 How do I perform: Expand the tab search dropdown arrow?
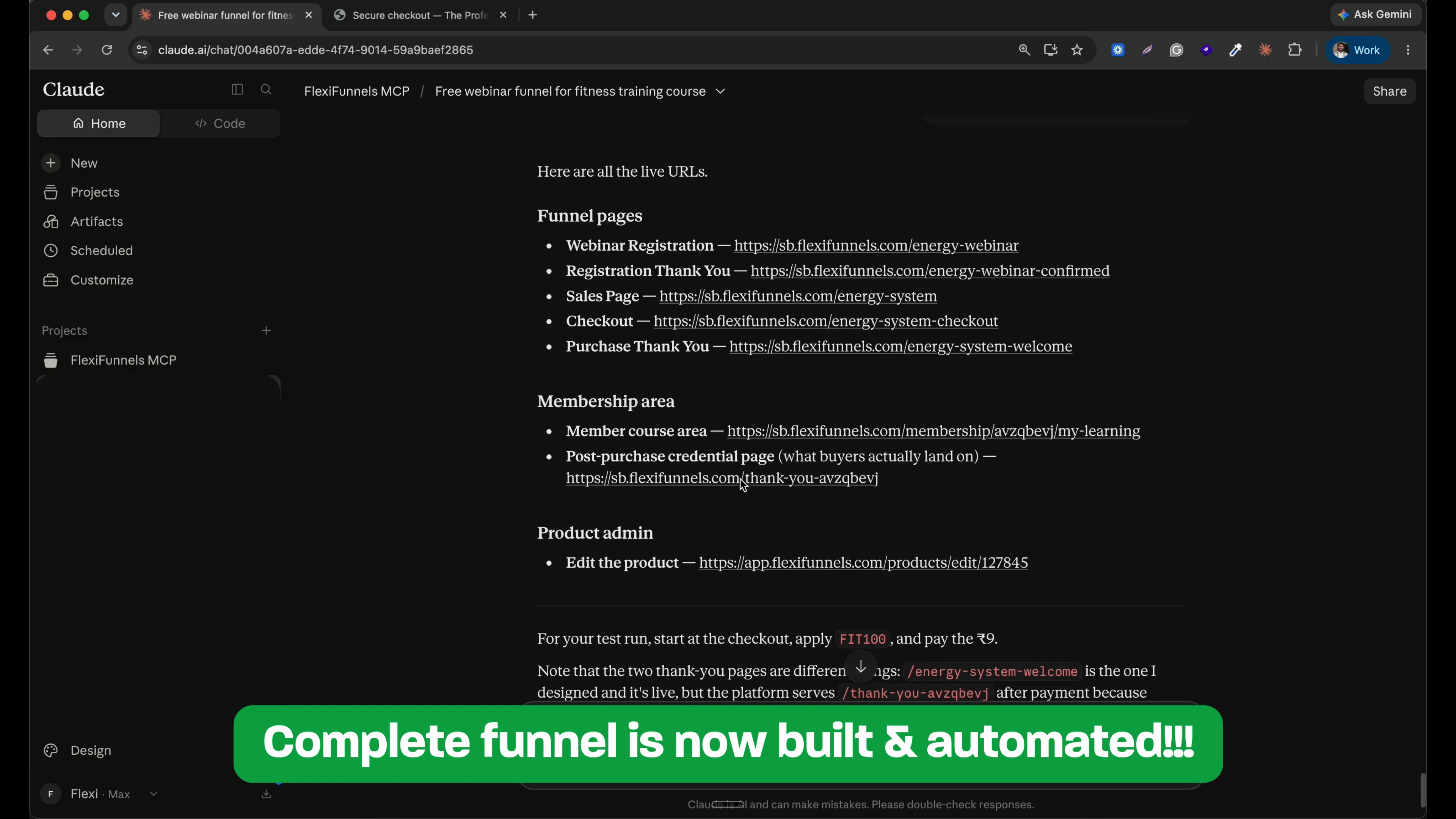coord(115,15)
